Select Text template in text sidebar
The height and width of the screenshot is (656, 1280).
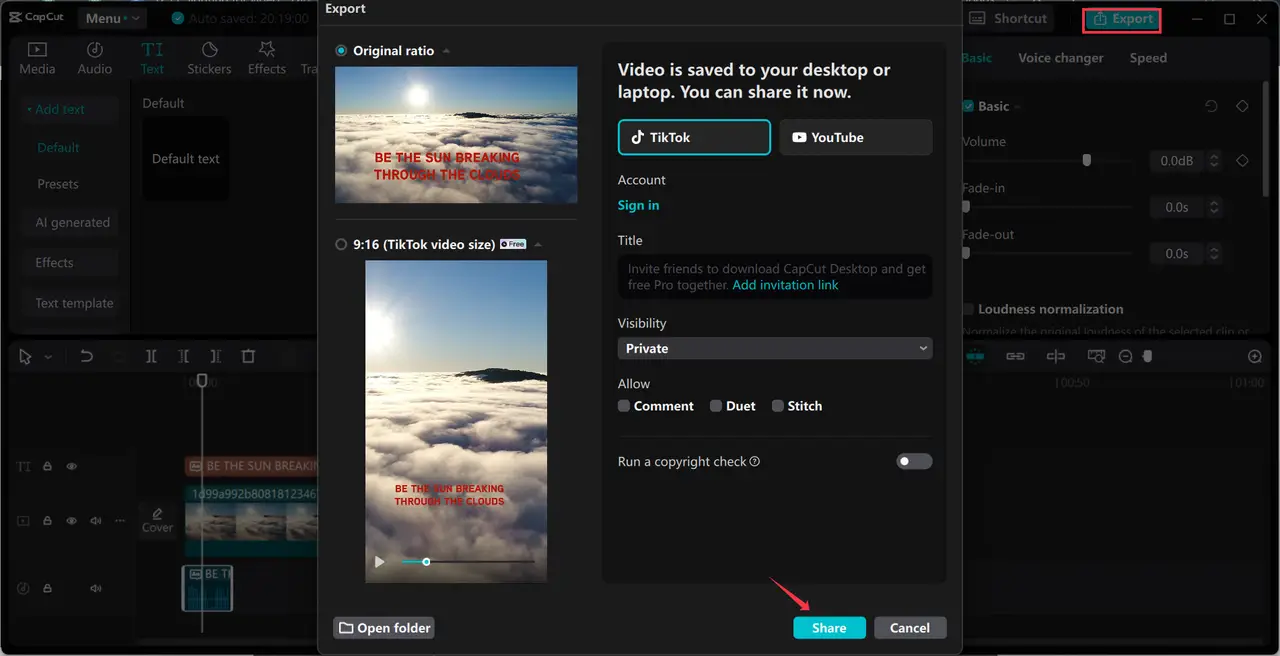(x=74, y=303)
